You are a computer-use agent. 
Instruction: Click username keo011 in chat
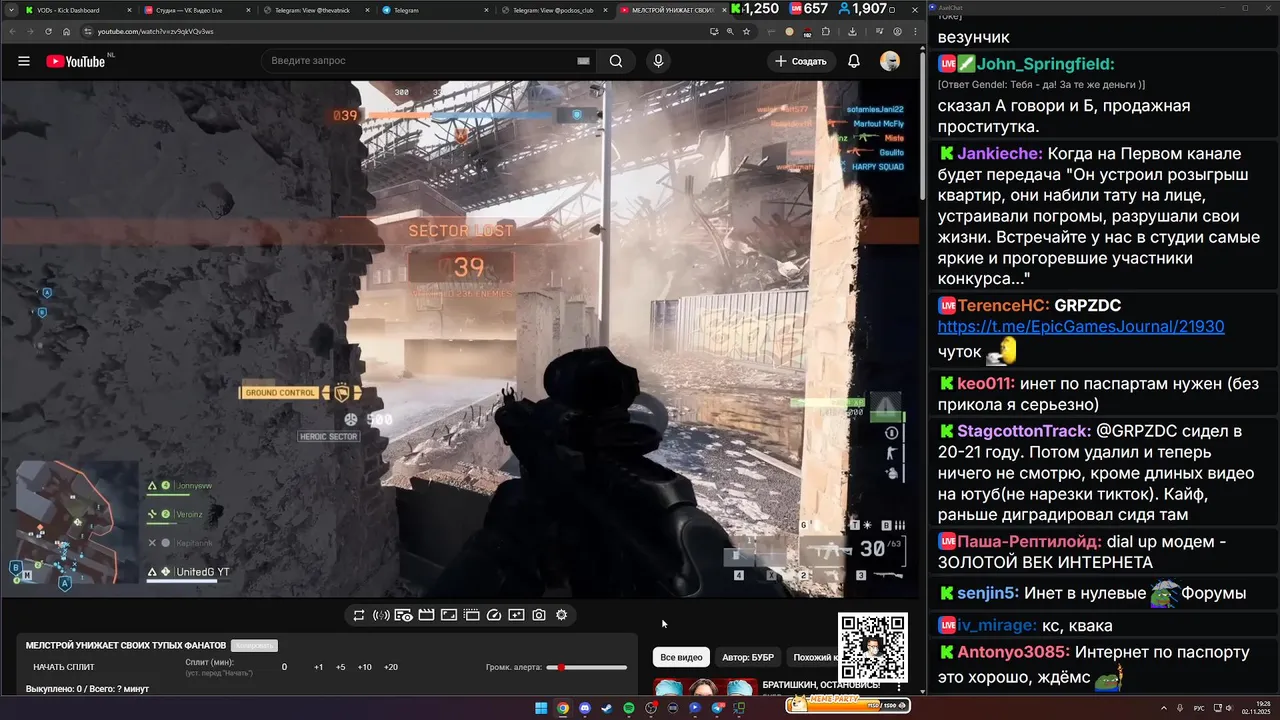click(986, 383)
